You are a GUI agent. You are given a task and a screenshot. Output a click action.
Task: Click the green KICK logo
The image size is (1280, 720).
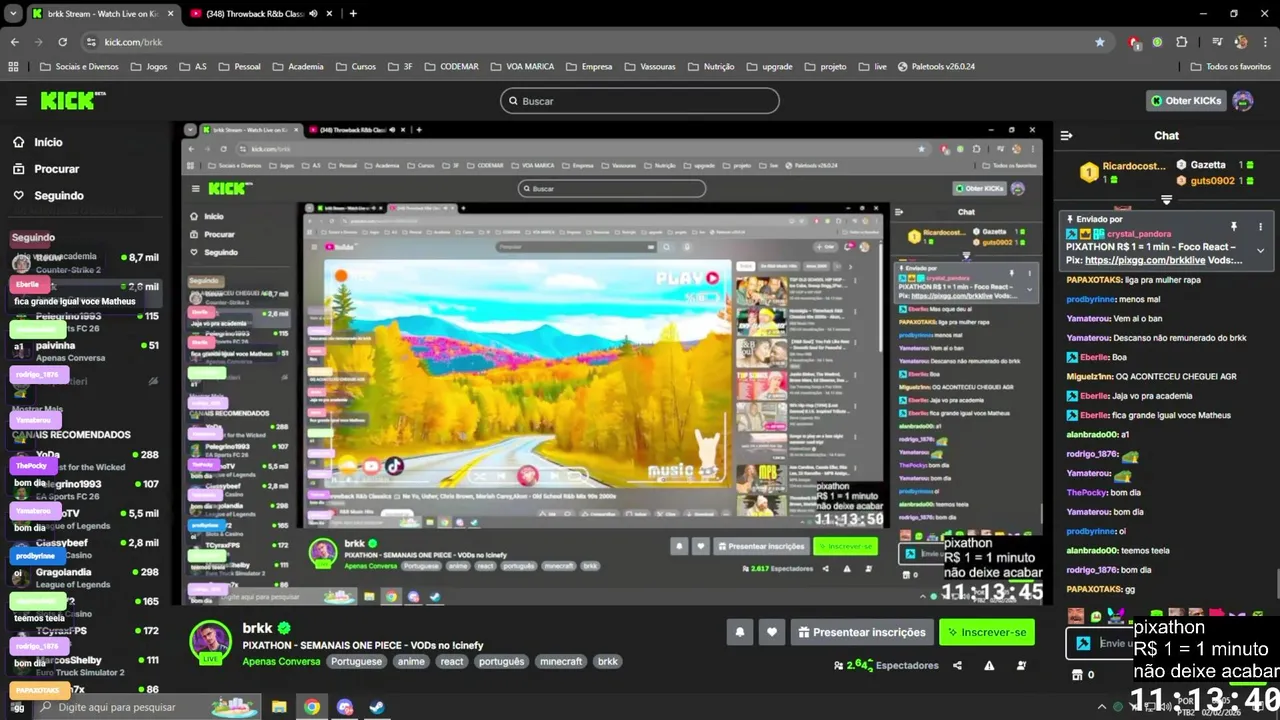72,100
